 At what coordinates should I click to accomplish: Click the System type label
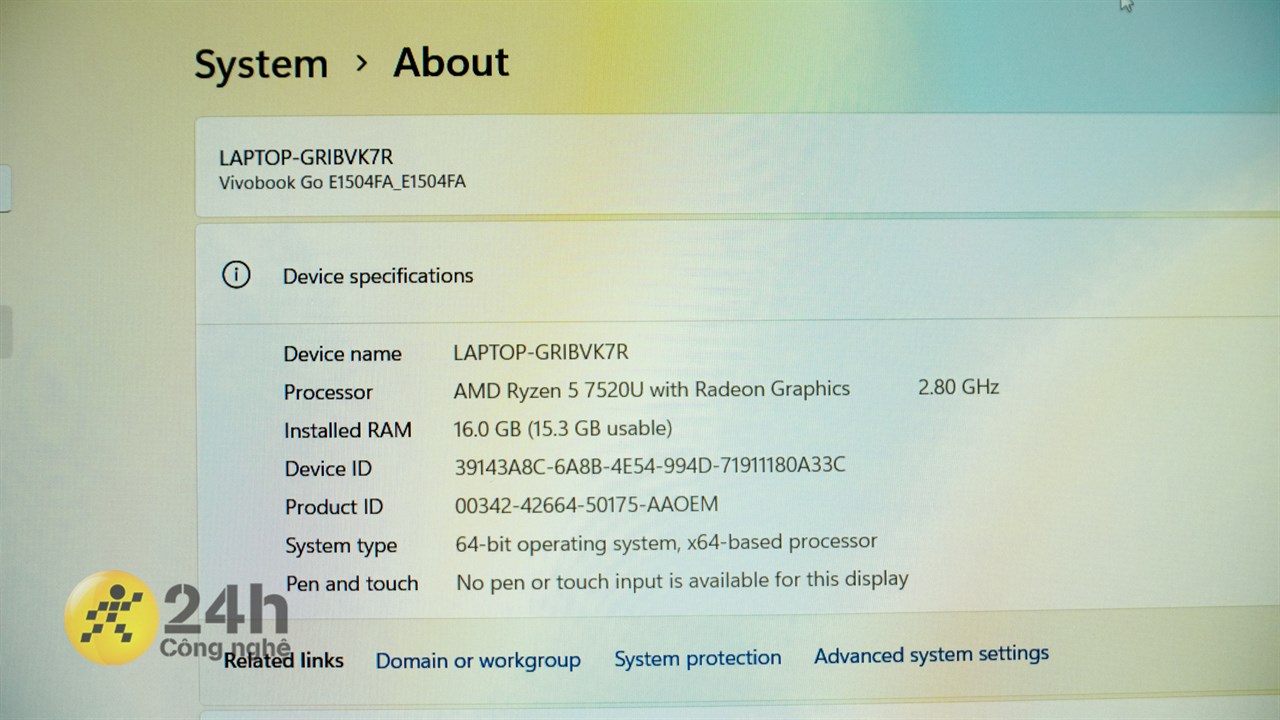click(x=341, y=546)
